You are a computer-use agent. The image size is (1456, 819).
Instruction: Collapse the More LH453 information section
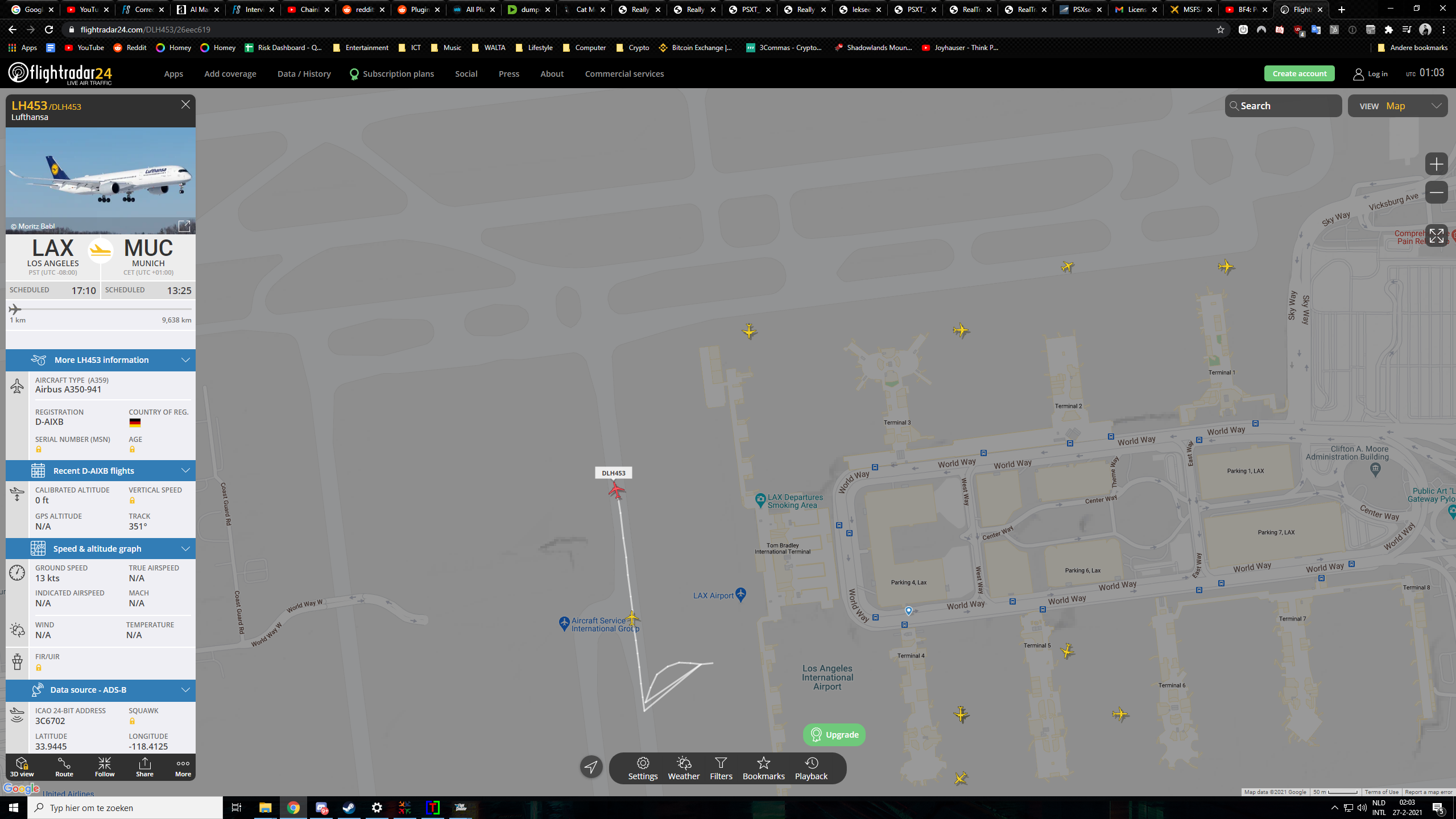(x=101, y=360)
